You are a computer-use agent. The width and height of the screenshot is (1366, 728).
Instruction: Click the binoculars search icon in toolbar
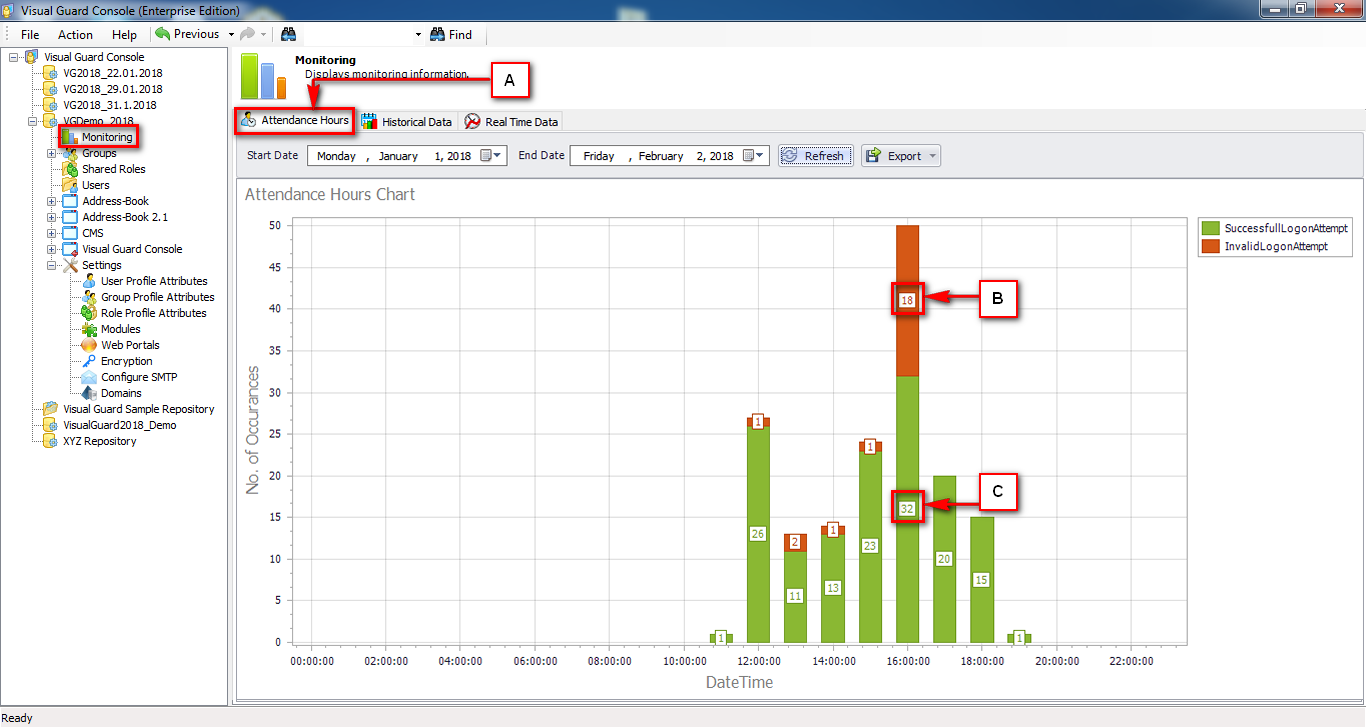(x=288, y=34)
